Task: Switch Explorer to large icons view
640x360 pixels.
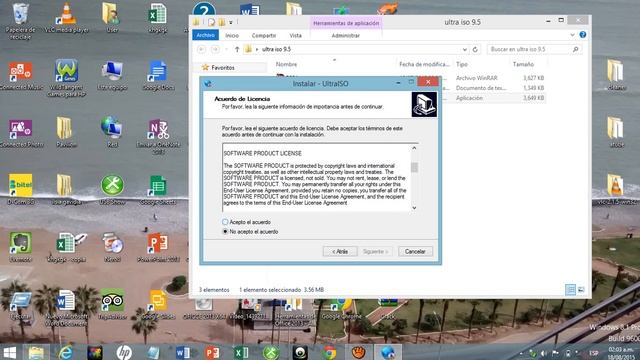Action: [581, 290]
